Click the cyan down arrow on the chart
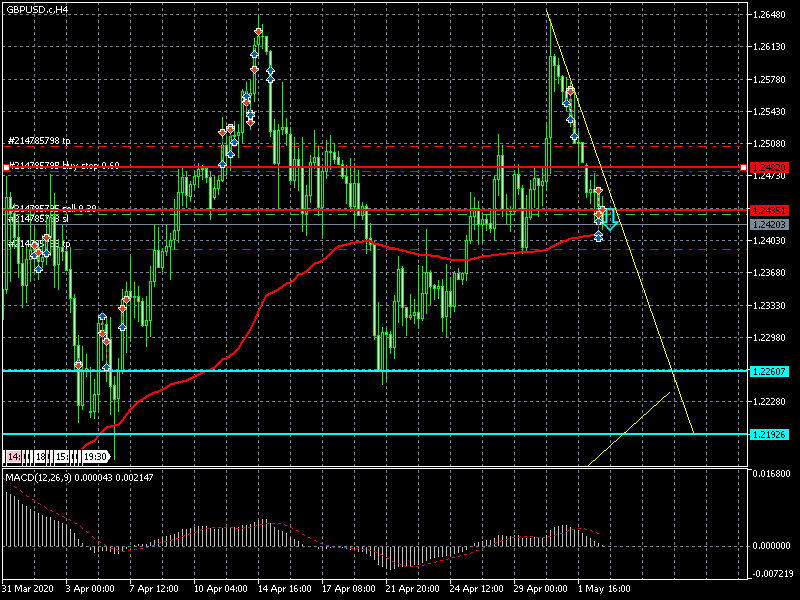The width and height of the screenshot is (800, 600). (x=609, y=217)
